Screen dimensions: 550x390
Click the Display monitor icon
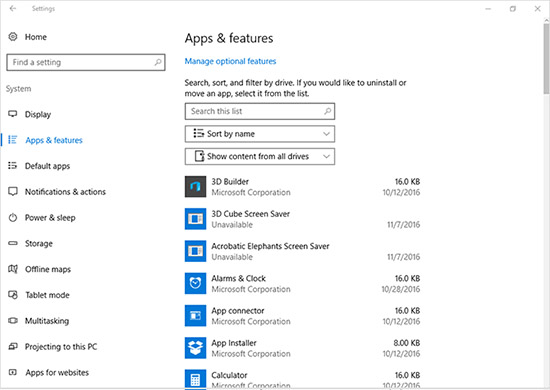click(13, 114)
